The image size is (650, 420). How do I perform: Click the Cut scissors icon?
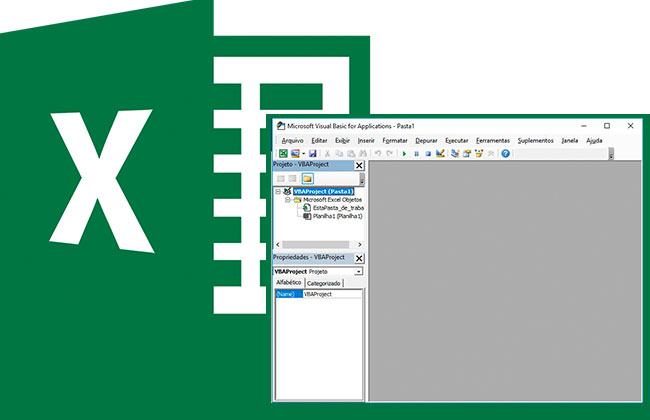pos(327,154)
